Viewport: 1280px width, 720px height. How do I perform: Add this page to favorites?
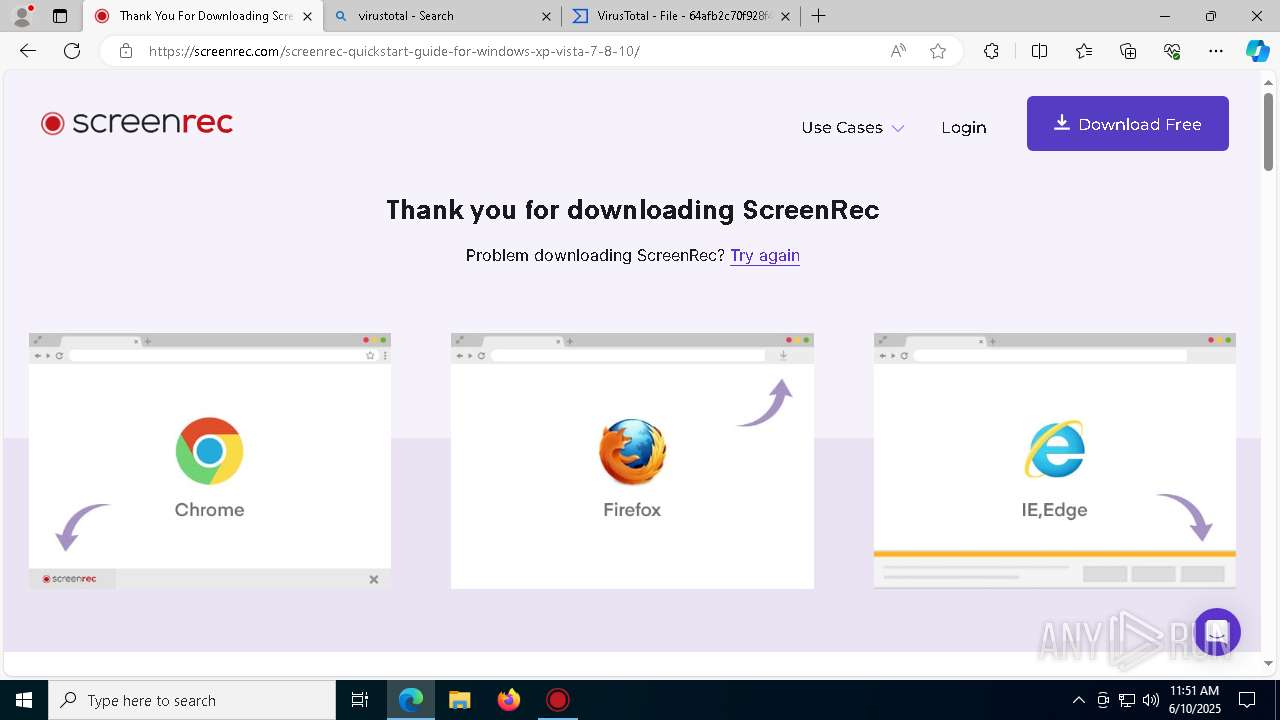[x=938, y=51]
